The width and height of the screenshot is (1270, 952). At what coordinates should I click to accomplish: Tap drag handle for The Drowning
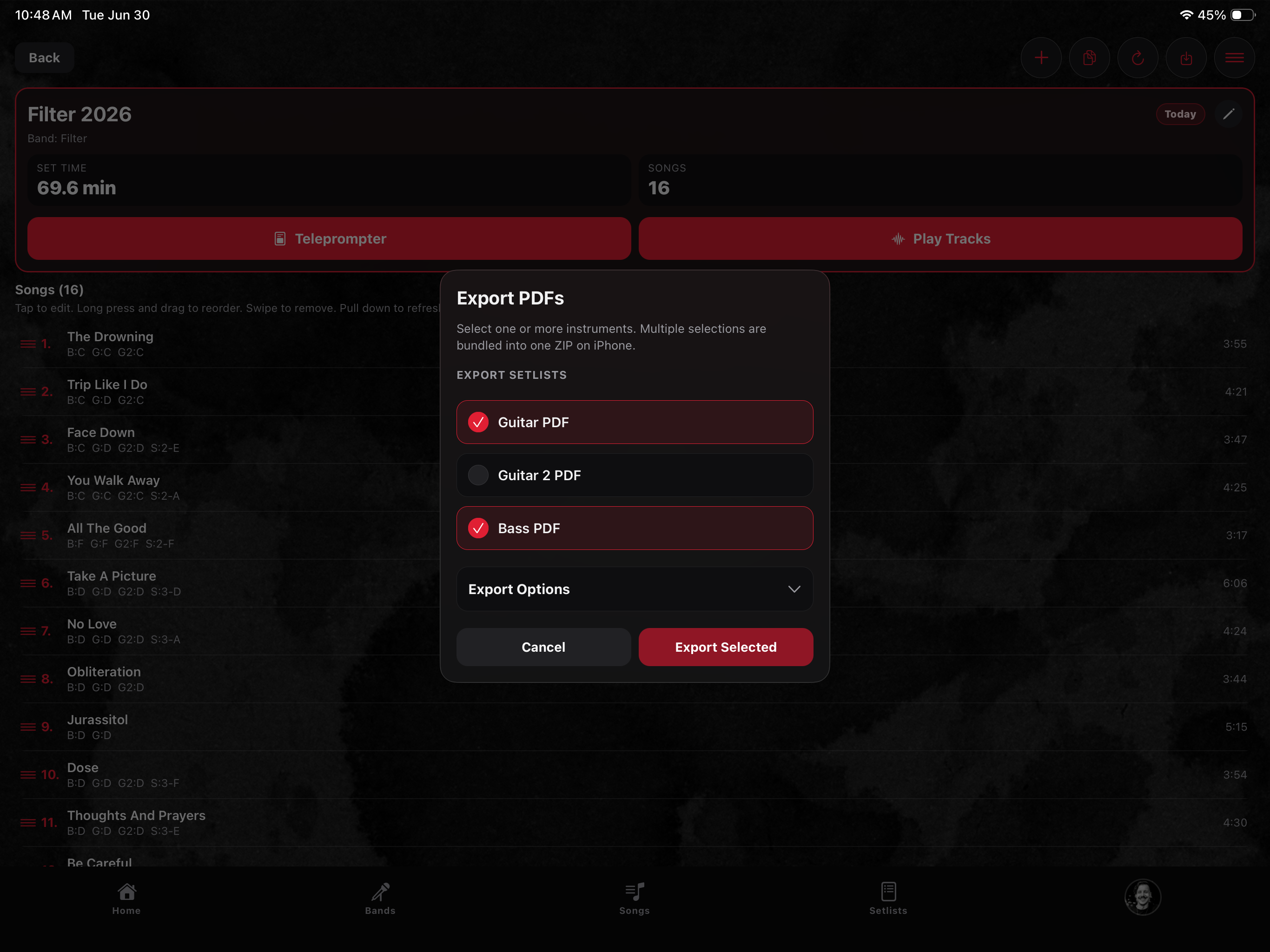pos(27,344)
